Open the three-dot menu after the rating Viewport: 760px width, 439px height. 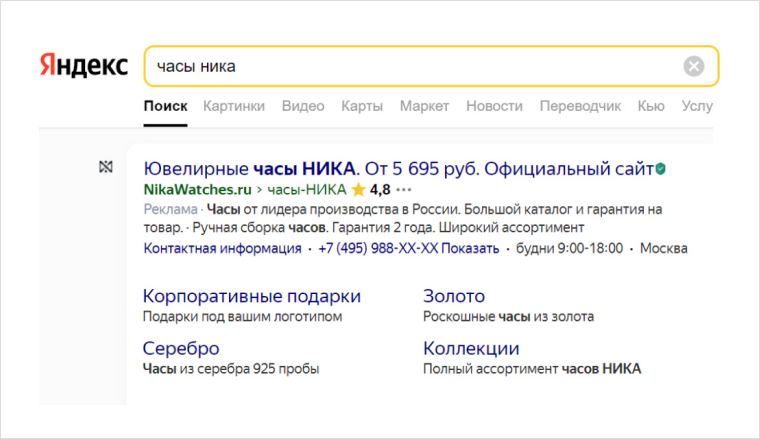(x=404, y=189)
